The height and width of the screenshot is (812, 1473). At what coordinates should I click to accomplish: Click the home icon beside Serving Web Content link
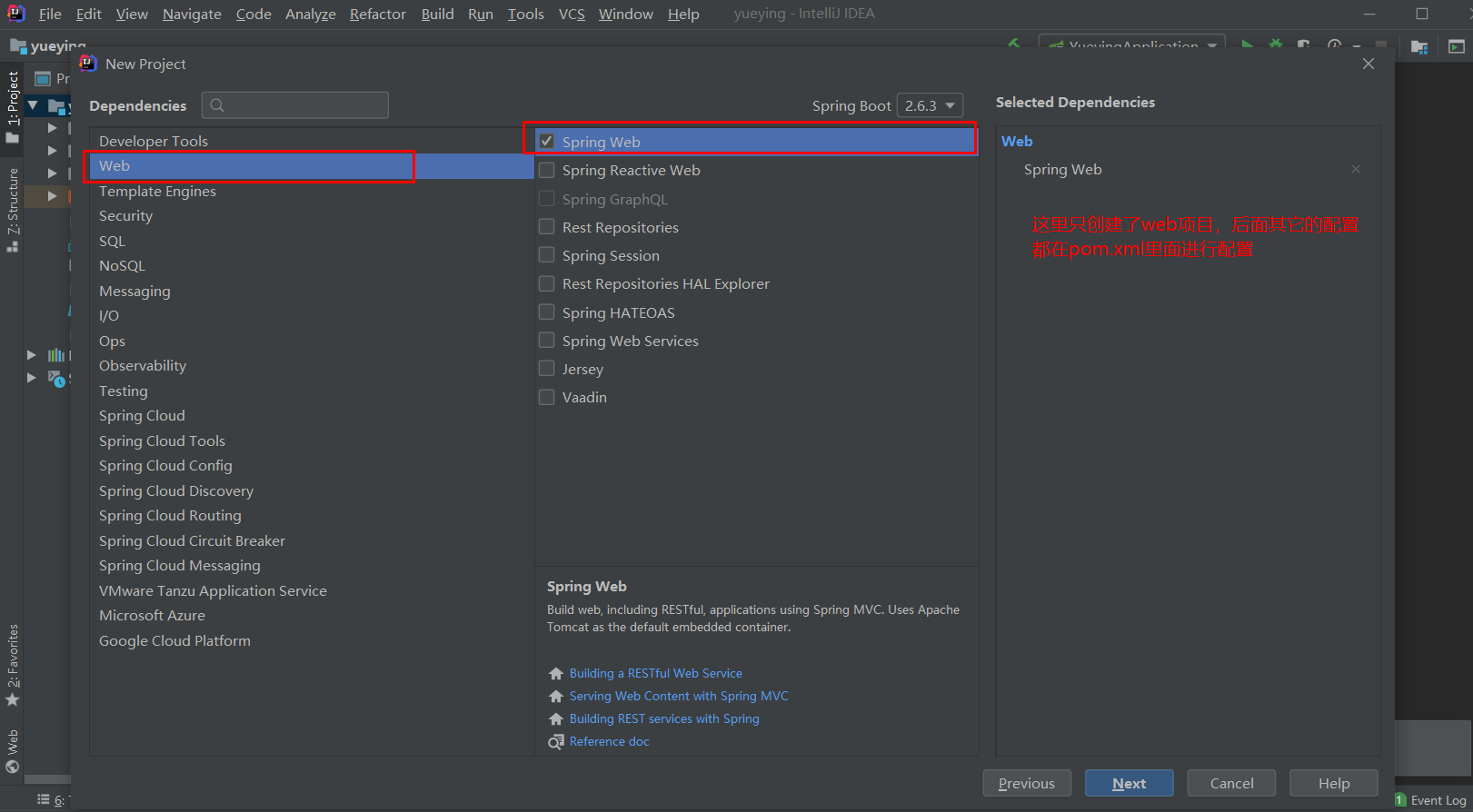point(556,697)
